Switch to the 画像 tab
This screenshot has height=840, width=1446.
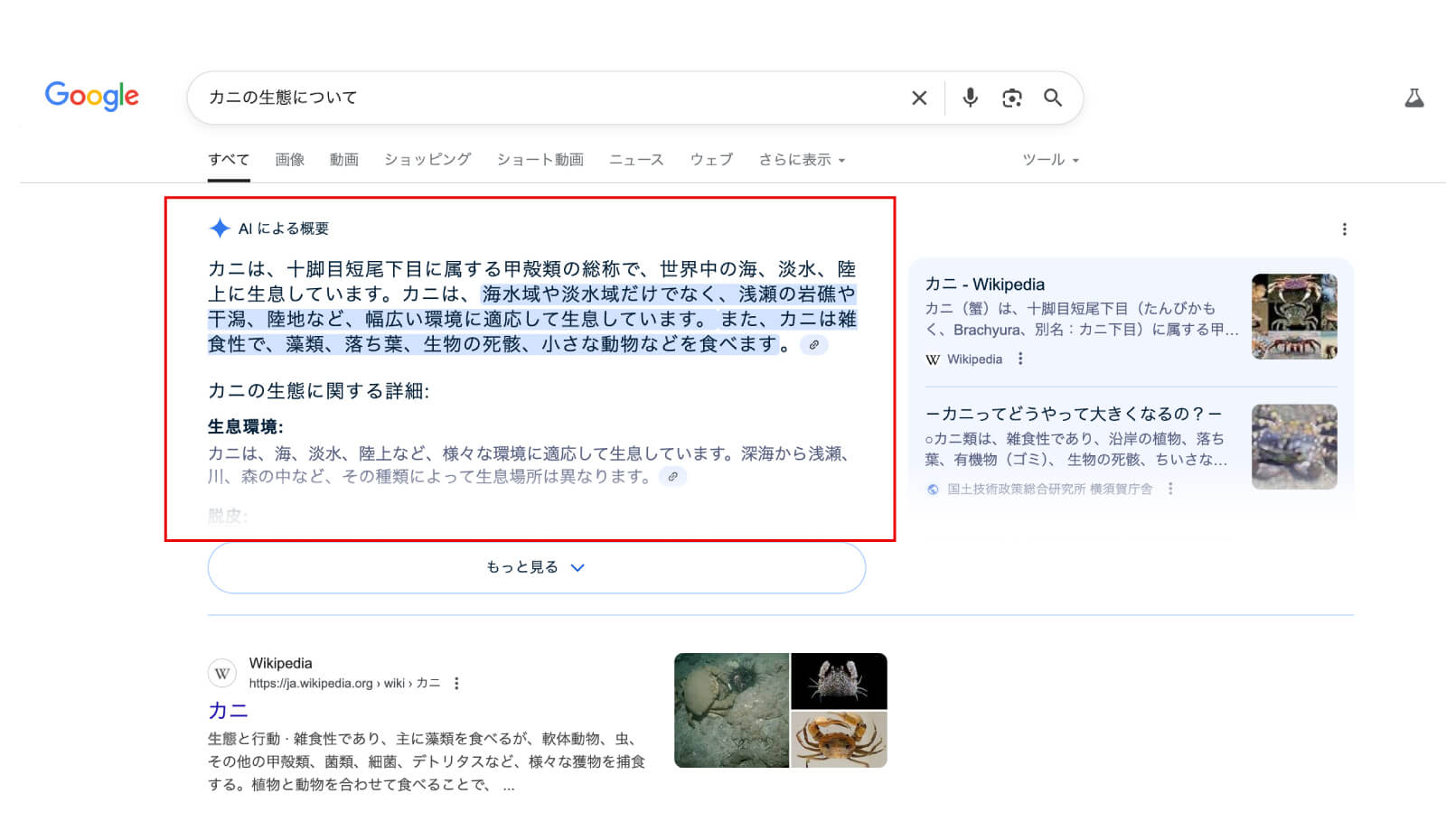click(289, 160)
